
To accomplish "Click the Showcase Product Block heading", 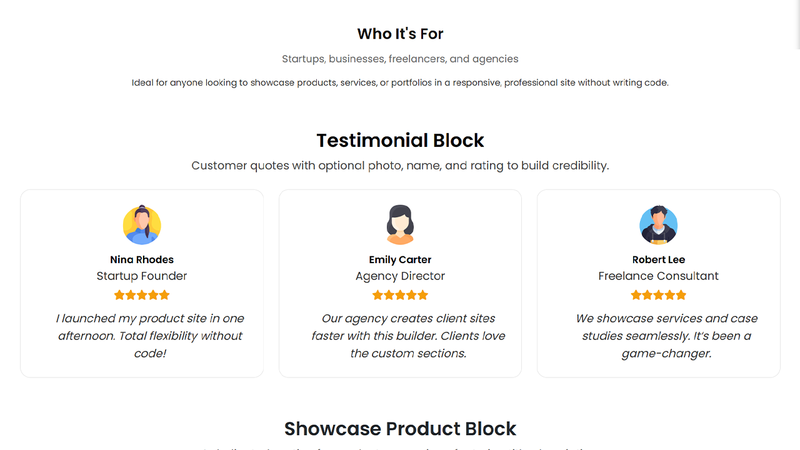I will click(400, 429).
